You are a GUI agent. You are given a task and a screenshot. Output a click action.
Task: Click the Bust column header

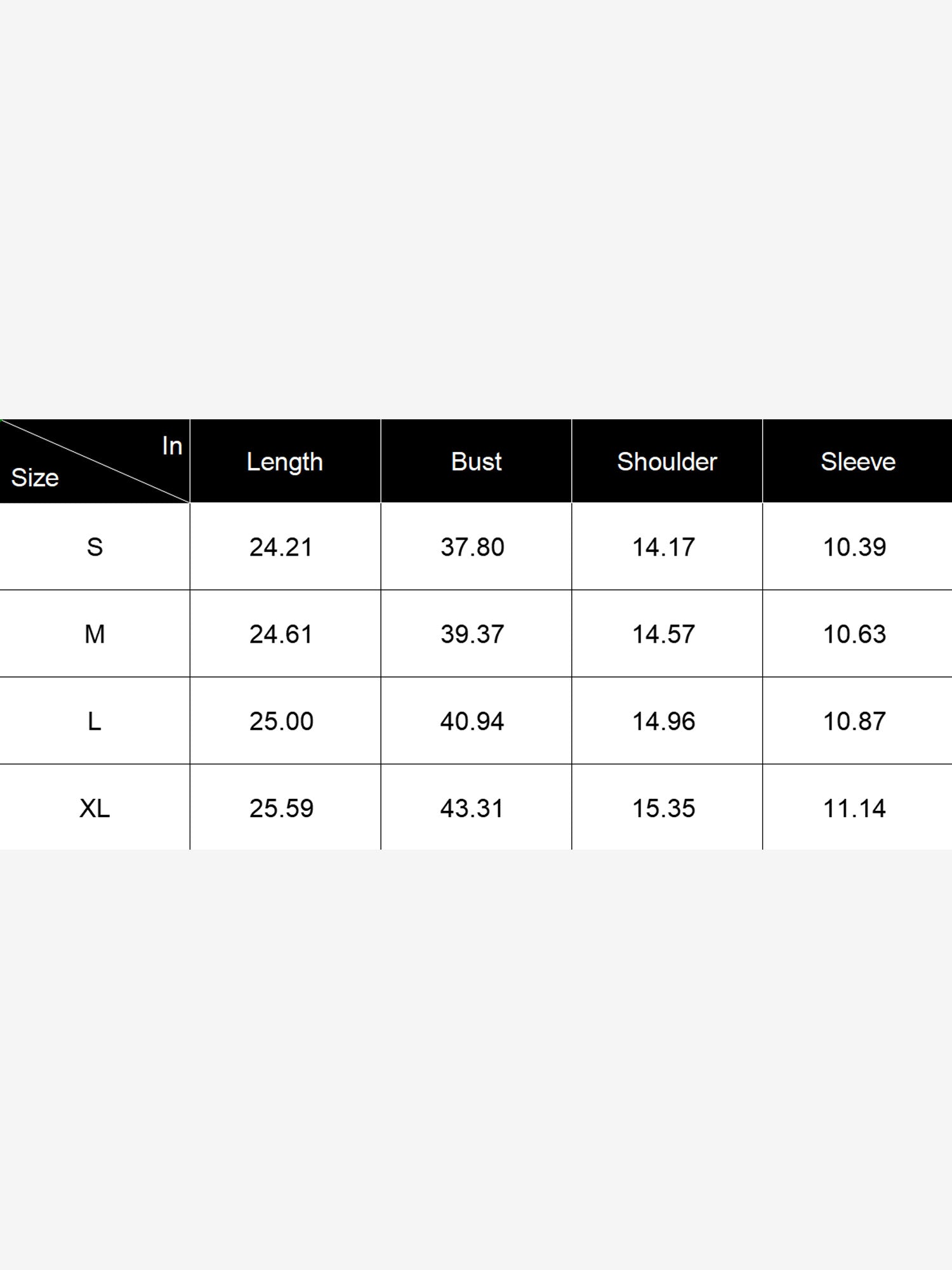(476, 462)
